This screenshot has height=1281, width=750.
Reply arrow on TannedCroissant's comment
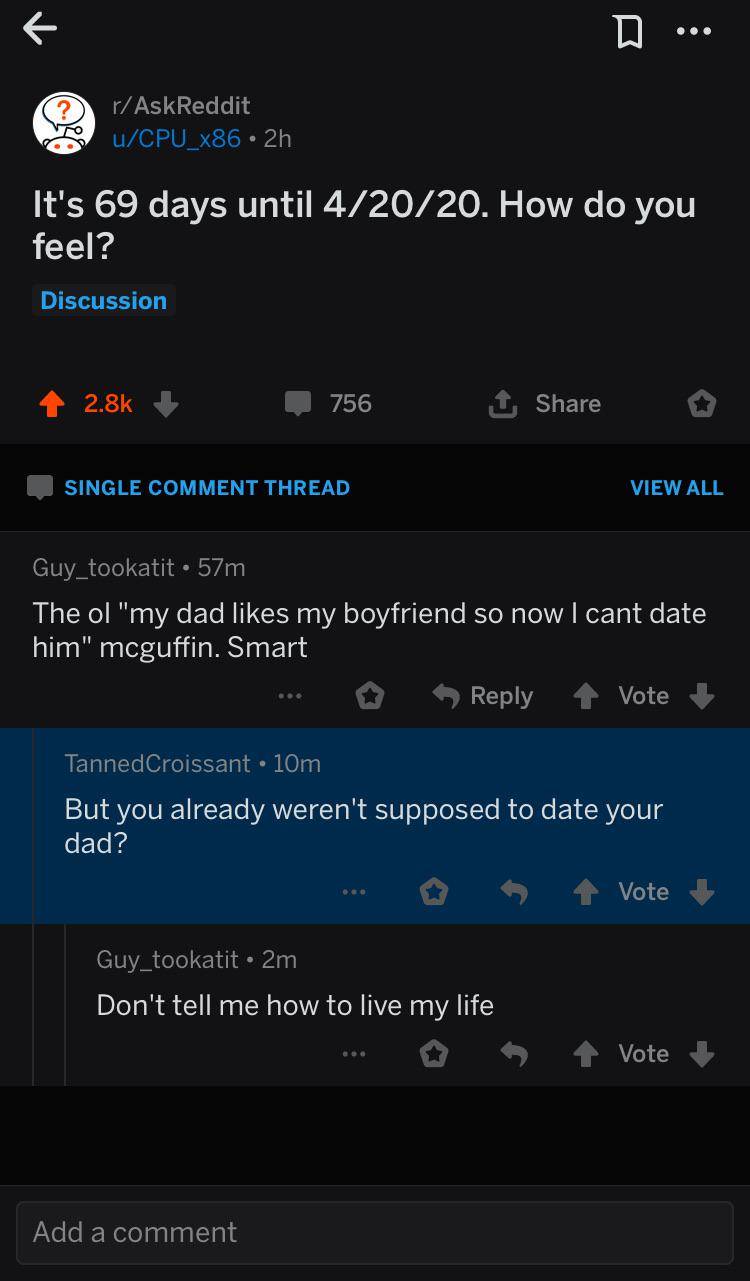[x=514, y=892]
